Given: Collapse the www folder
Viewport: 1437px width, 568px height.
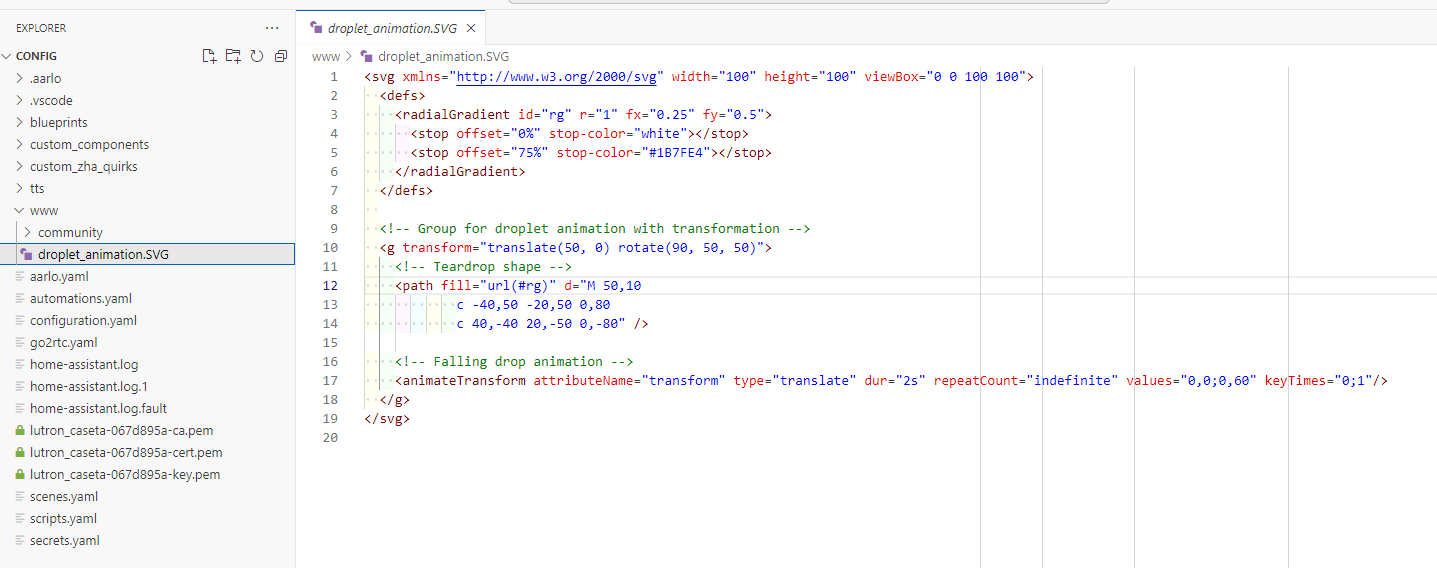Looking at the screenshot, I should [x=20, y=211].
